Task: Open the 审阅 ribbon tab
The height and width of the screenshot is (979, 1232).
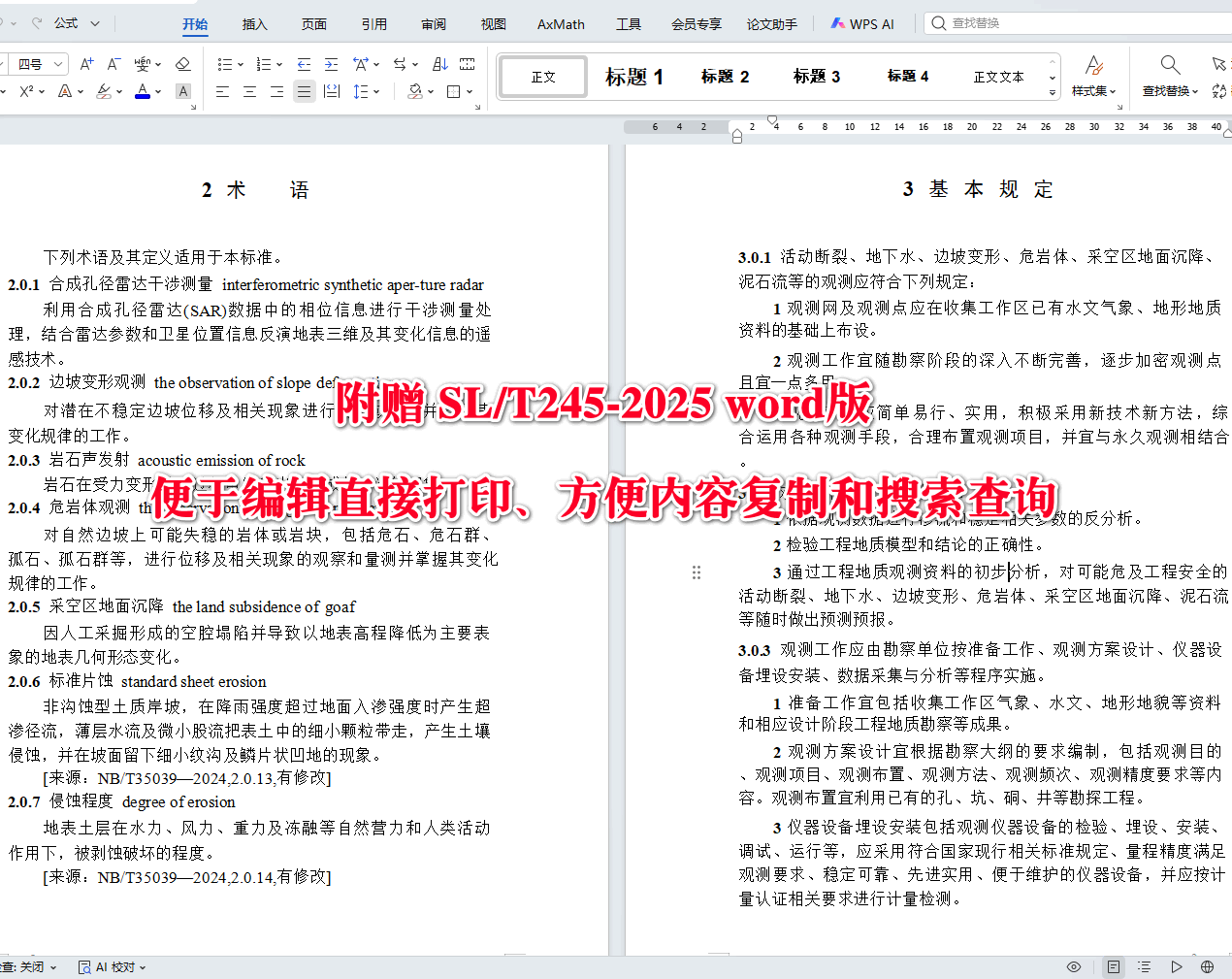Action: pos(433,23)
